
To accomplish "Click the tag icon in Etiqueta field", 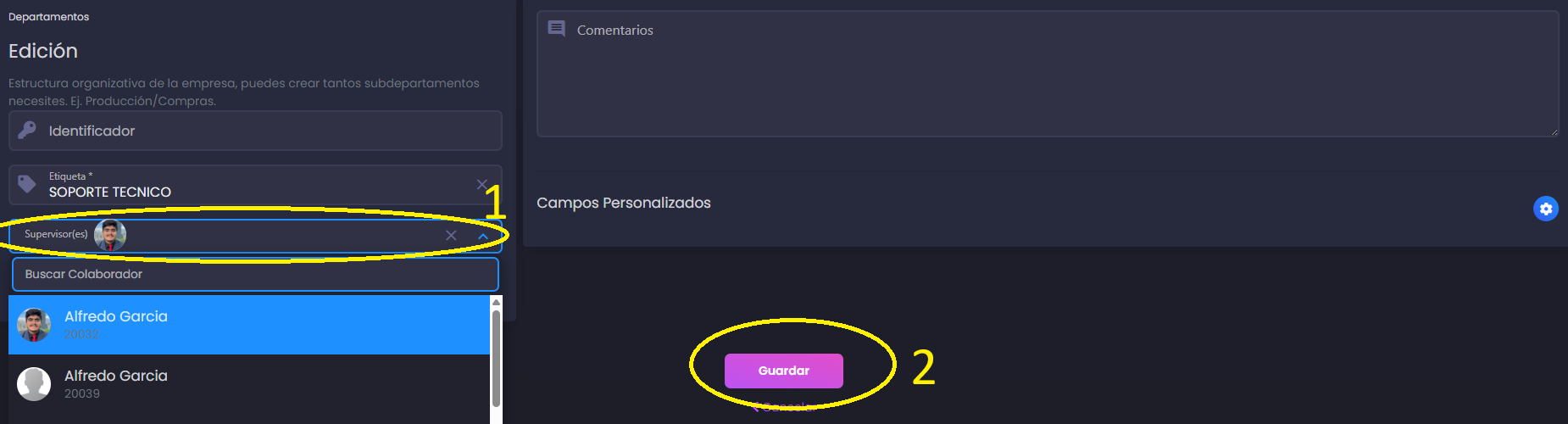I will pos(27,184).
